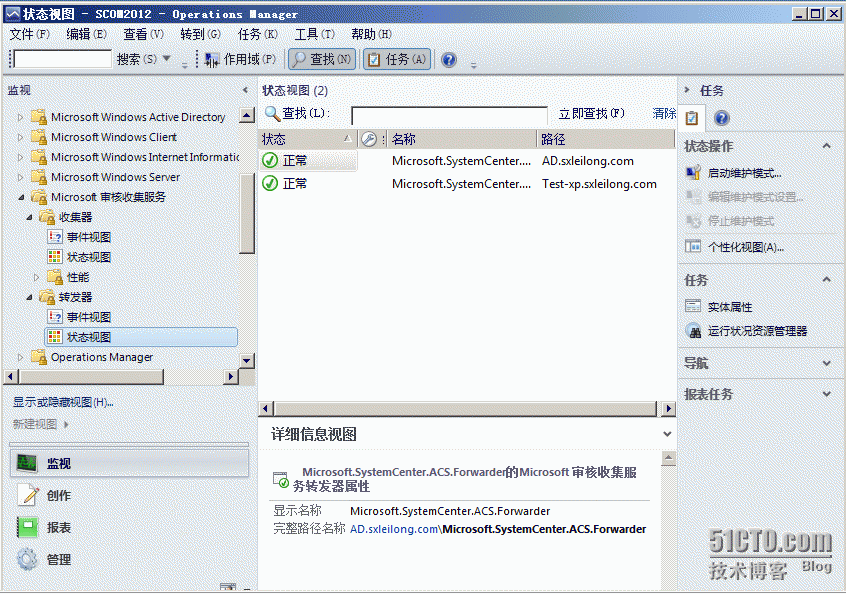This screenshot has height=594, width=846.
Task: Sort by the 状态 column header
Action: pyautogui.click(x=308, y=139)
